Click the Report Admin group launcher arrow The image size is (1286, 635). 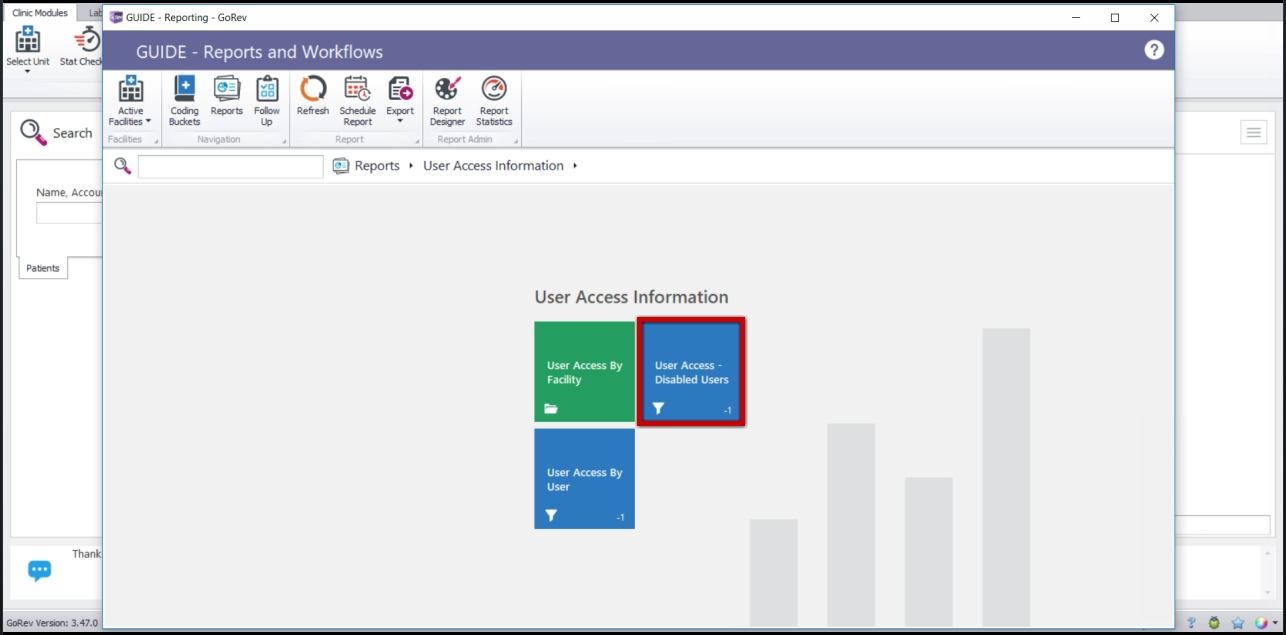pyautogui.click(x=515, y=142)
